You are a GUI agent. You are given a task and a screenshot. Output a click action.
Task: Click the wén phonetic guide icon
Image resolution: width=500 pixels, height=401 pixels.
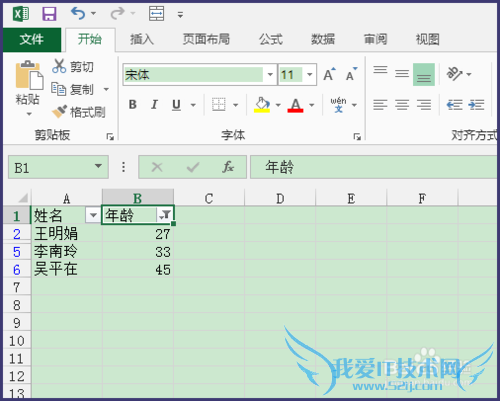click(338, 105)
